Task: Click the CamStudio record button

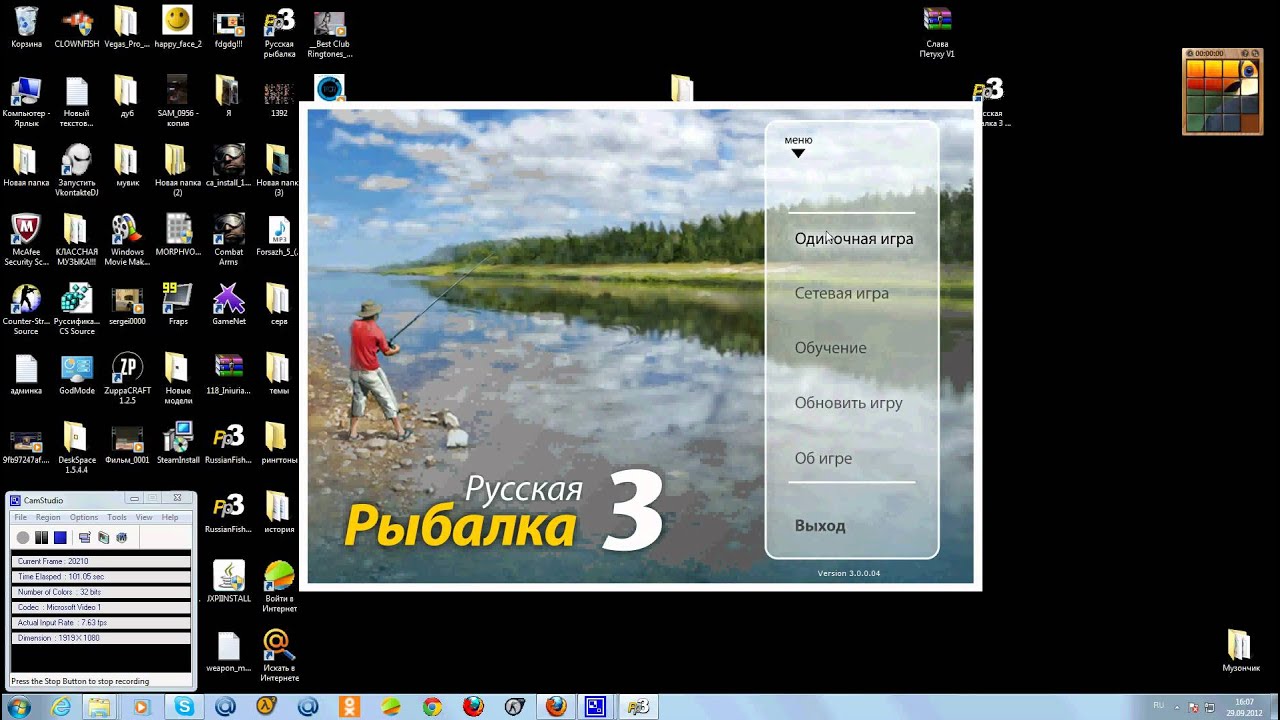Action: tap(23, 538)
